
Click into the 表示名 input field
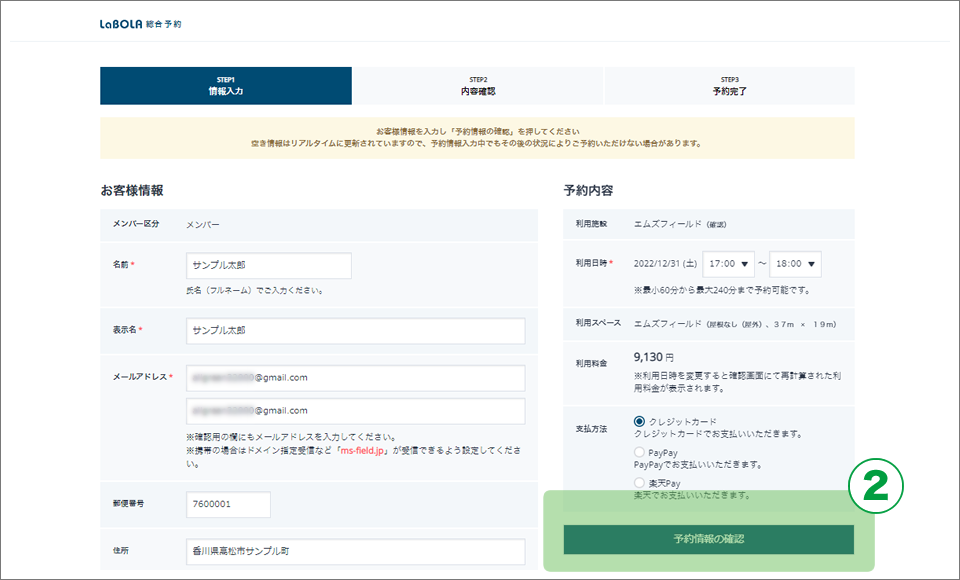355,330
